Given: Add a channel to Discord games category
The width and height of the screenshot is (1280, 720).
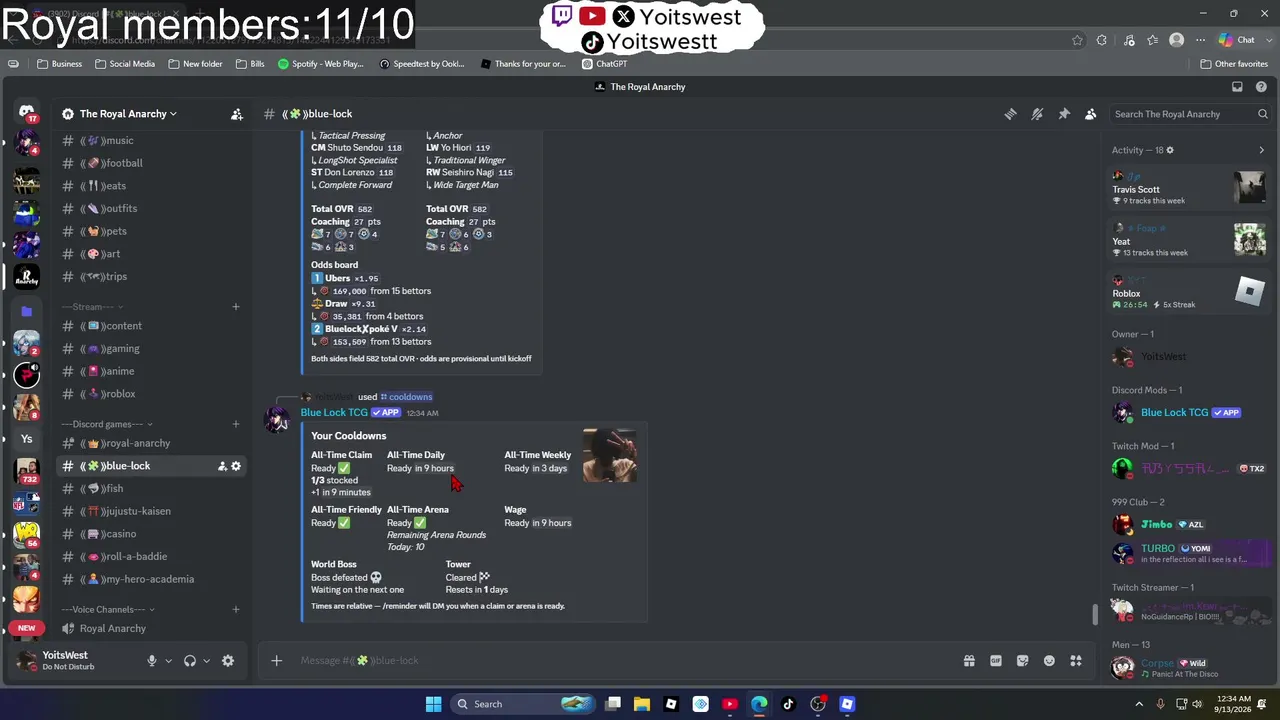Looking at the screenshot, I should coord(236,424).
